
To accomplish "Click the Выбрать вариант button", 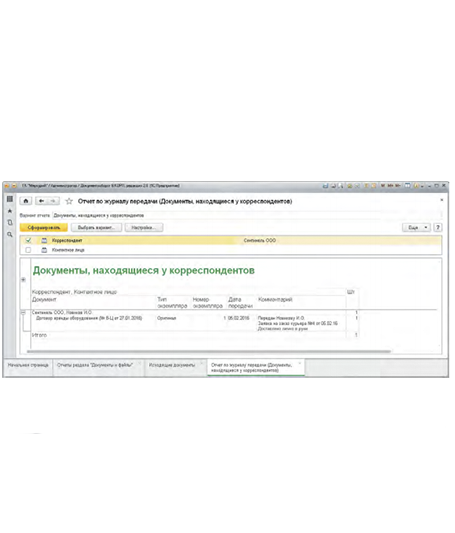I will tap(96, 227).
